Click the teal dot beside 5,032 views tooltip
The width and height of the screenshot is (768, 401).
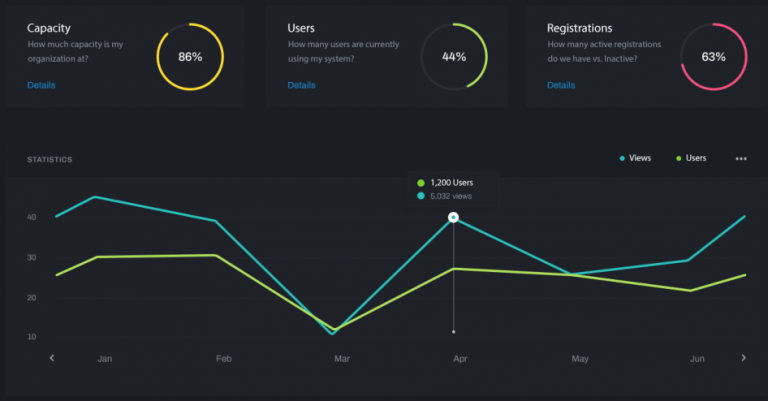tap(421, 196)
